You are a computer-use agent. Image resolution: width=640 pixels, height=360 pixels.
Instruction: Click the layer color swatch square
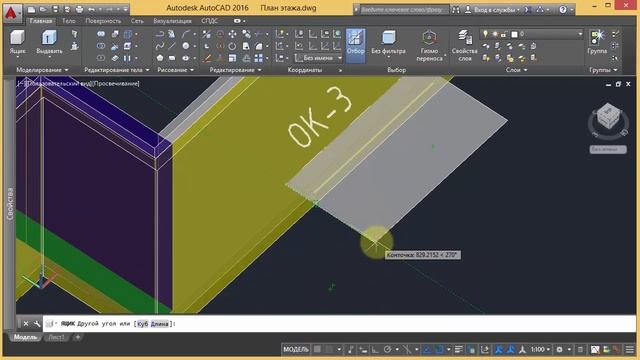click(x=514, y=34)
